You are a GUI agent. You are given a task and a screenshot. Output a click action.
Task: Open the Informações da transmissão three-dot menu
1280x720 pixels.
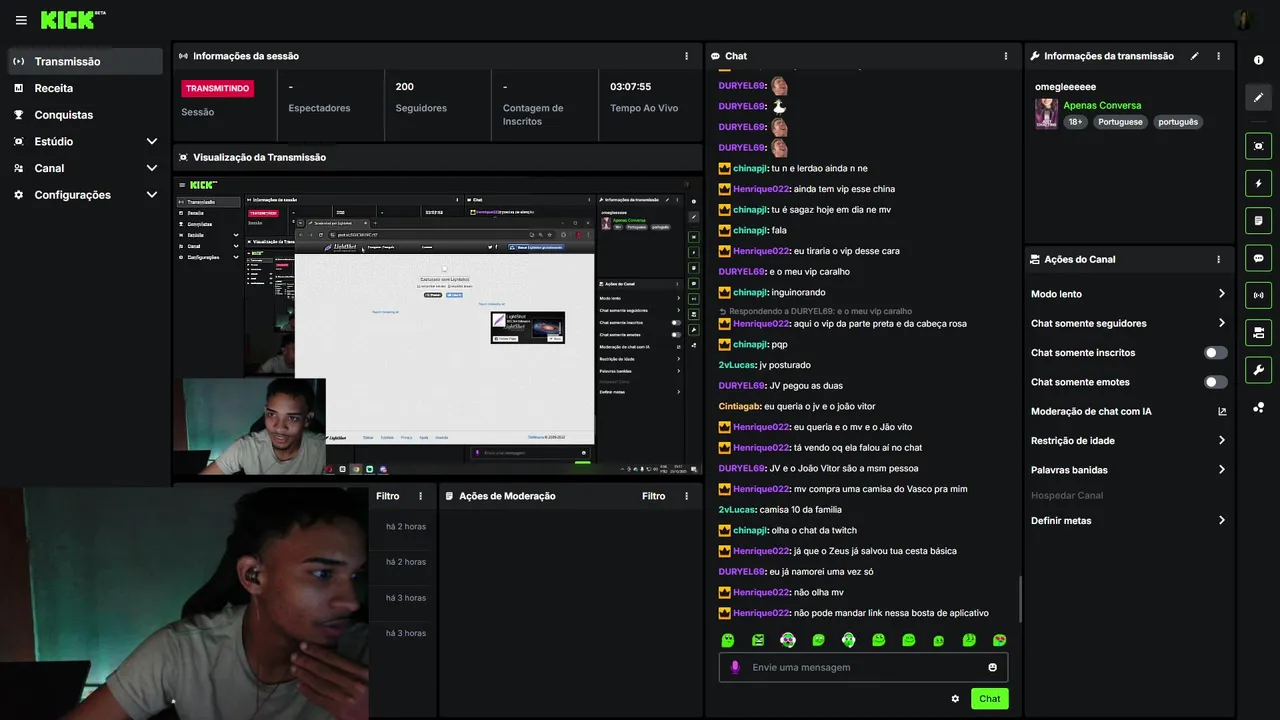click(x=1218, y=56)
